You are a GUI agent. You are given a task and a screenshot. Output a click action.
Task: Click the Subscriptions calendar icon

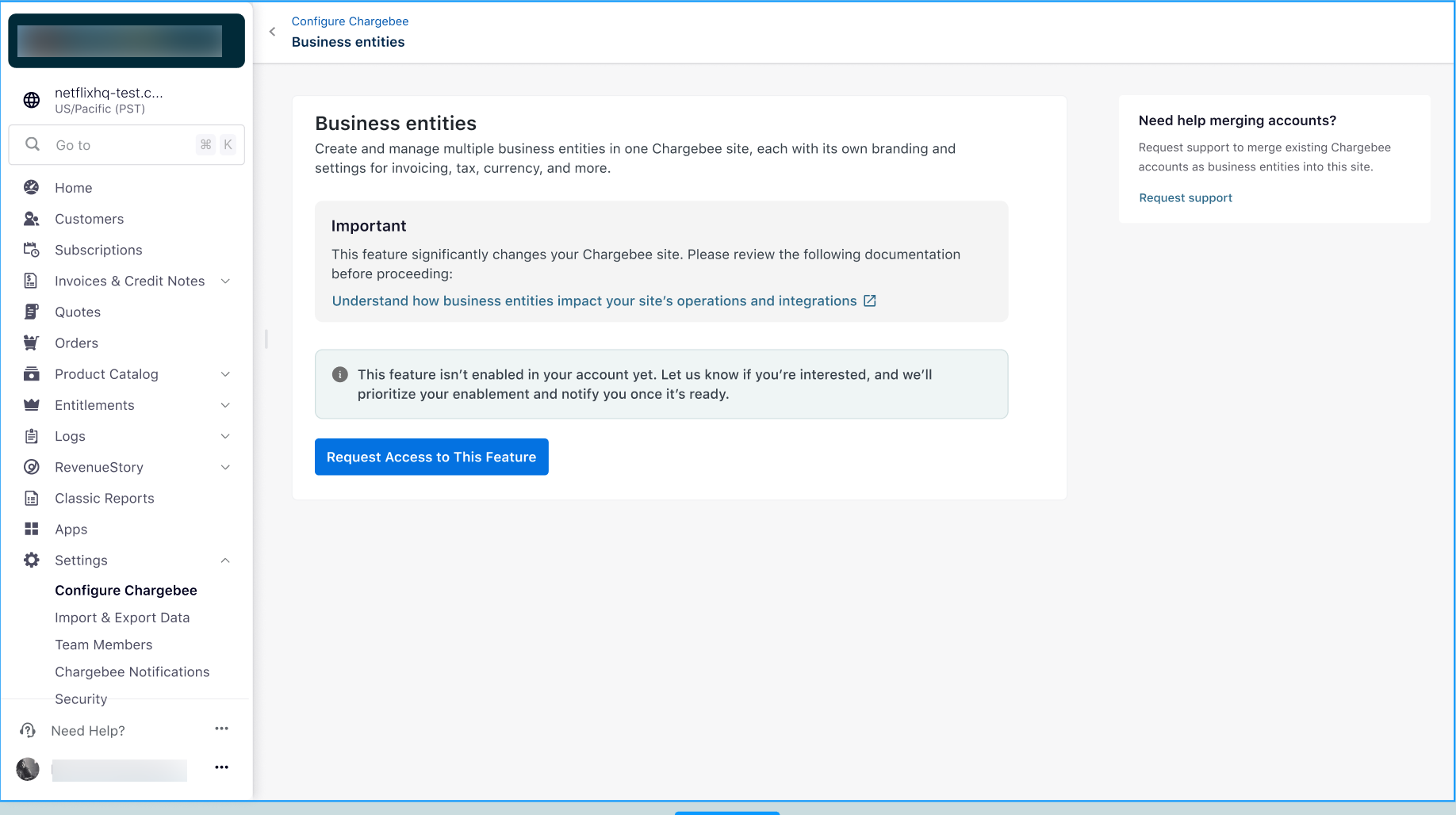32,250
